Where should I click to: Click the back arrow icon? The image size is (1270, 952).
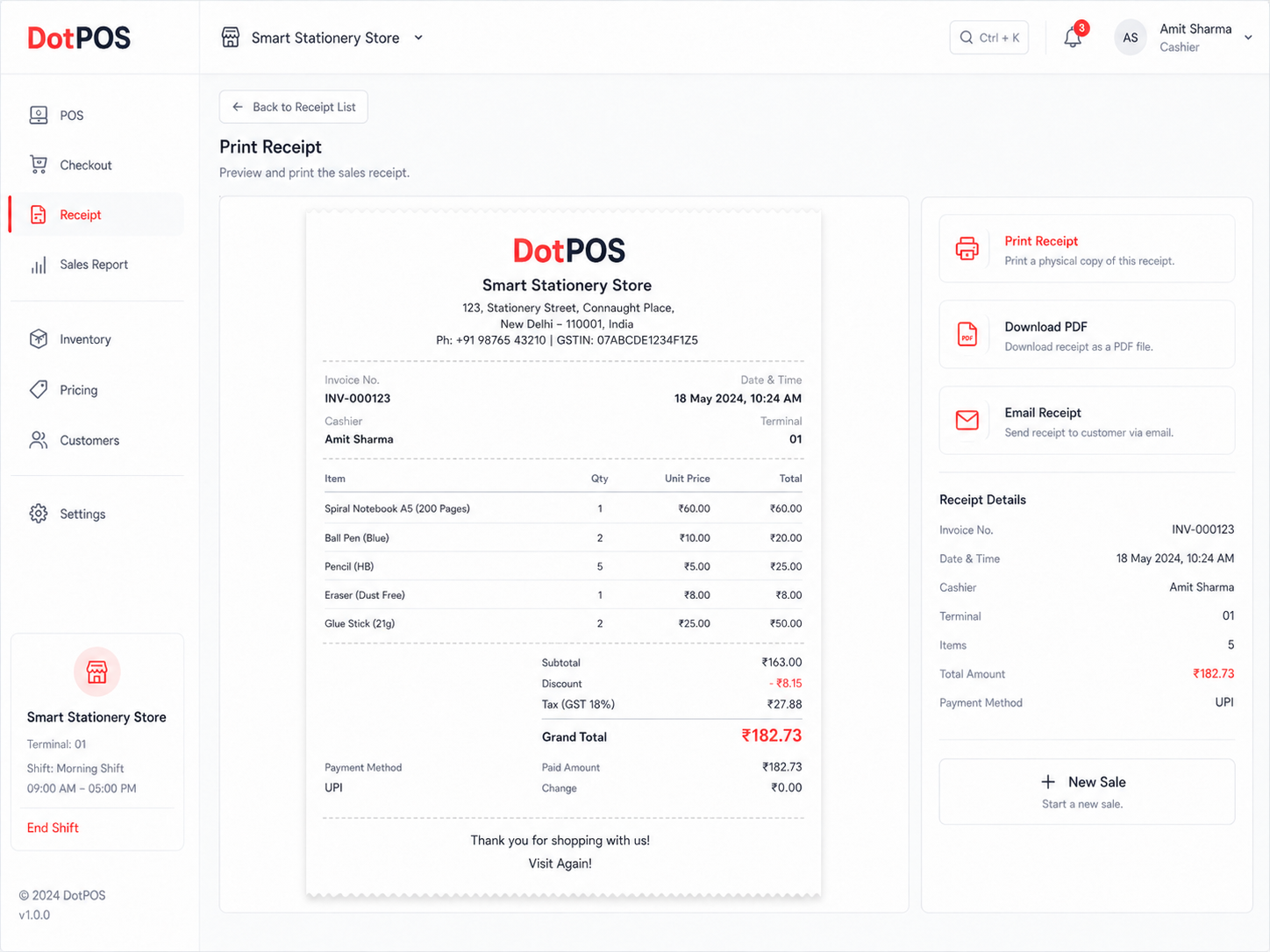tap(238, 107)
